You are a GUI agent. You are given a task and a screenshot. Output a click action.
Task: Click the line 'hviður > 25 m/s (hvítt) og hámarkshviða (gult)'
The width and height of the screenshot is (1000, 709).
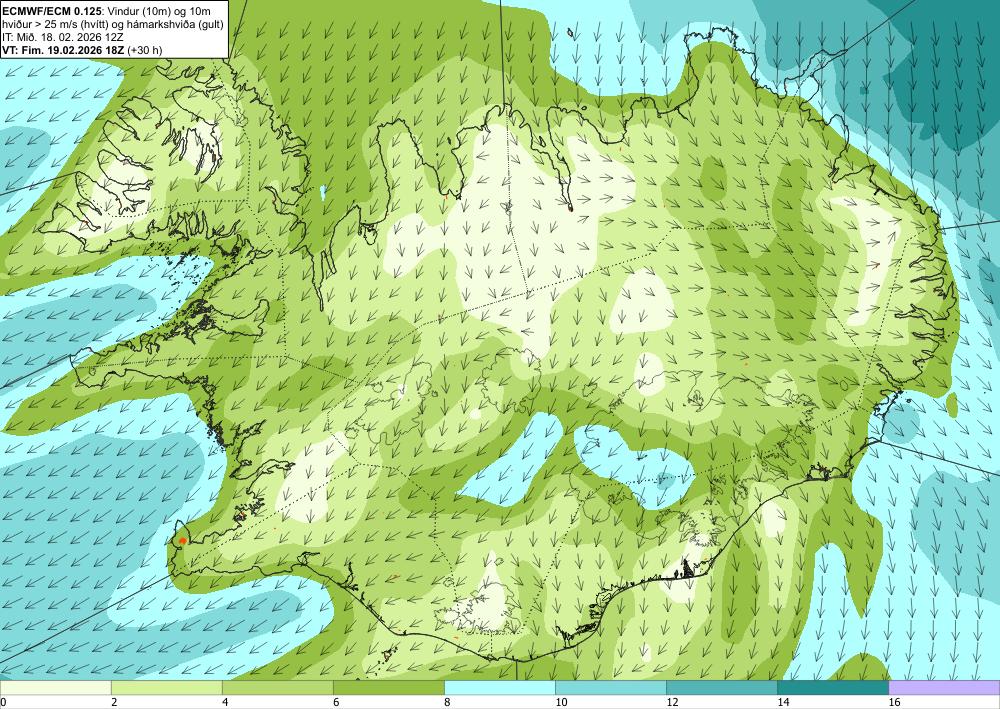coord(112,24)
